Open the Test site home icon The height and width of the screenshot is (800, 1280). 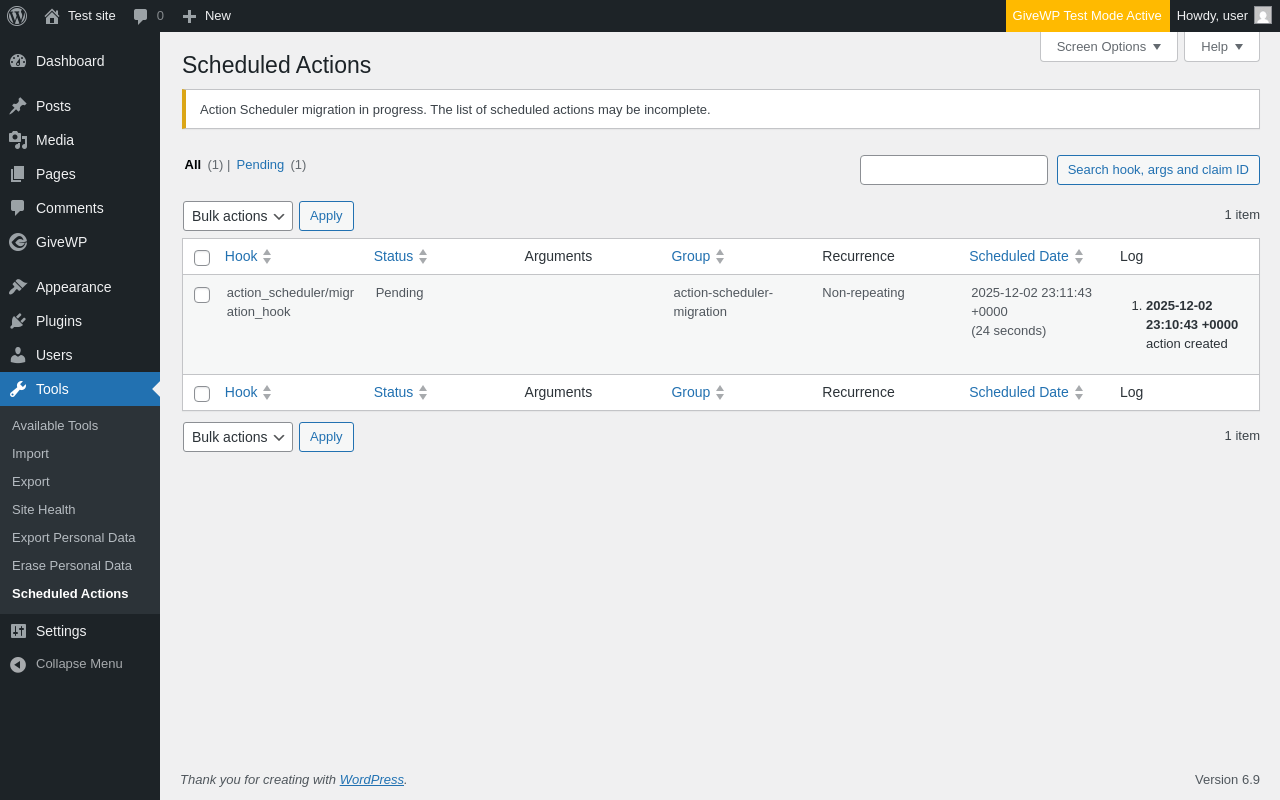[52, 16]
